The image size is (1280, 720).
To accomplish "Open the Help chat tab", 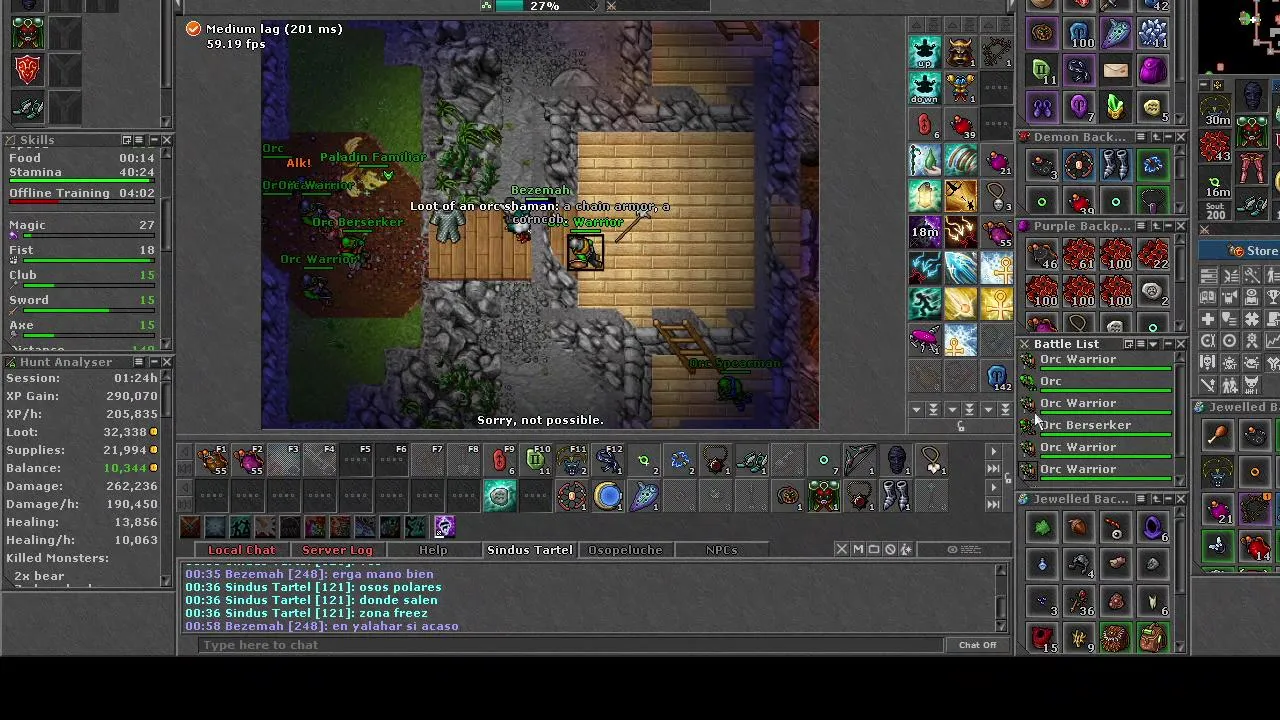I will pyautogui.click(x=433, y=550).
